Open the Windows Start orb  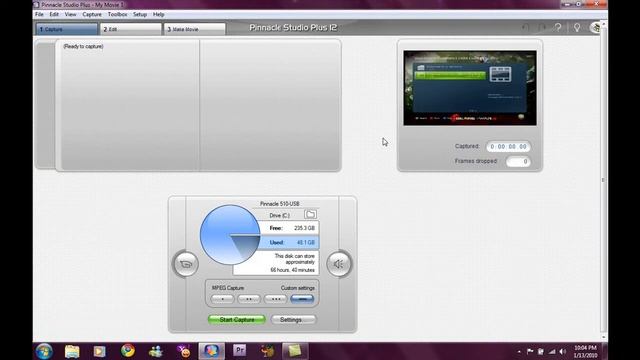(x=44, y=351)
